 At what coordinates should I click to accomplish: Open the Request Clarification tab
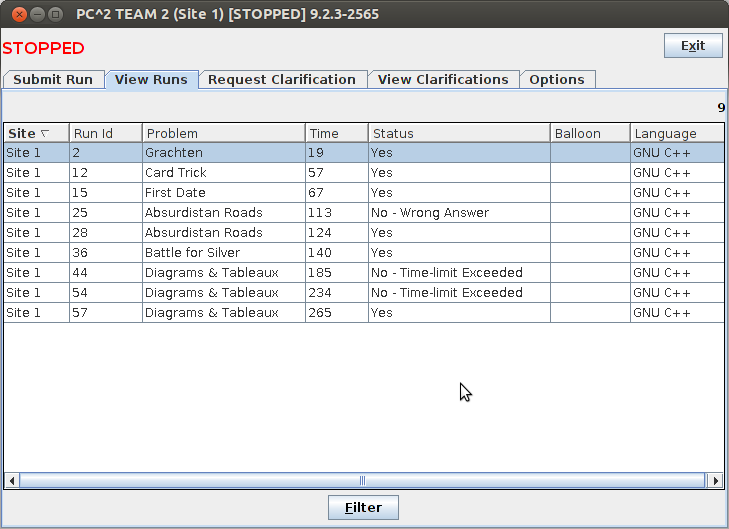(x=281, y=80)
